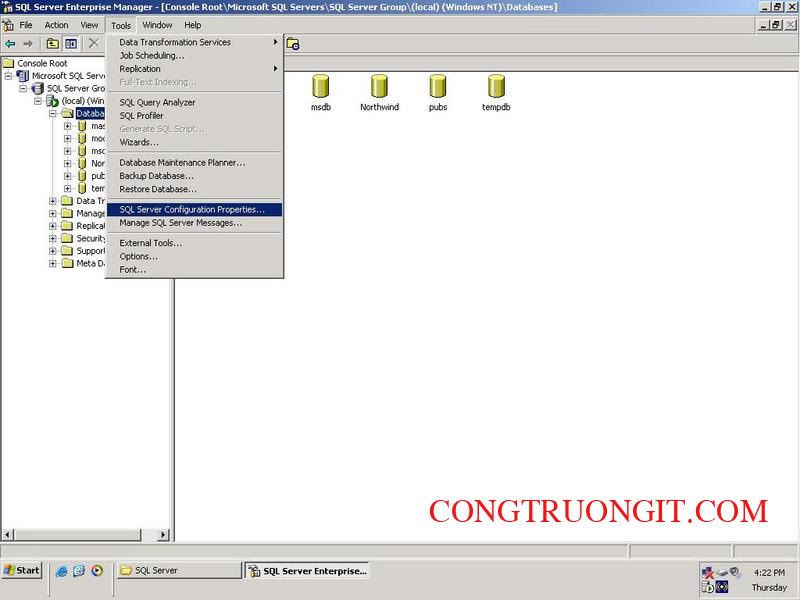The height and width of the screenshot is (600, 800).
Task: Click the Console Root folder icon
Action: pyautogui.click(x=9, y=63)
